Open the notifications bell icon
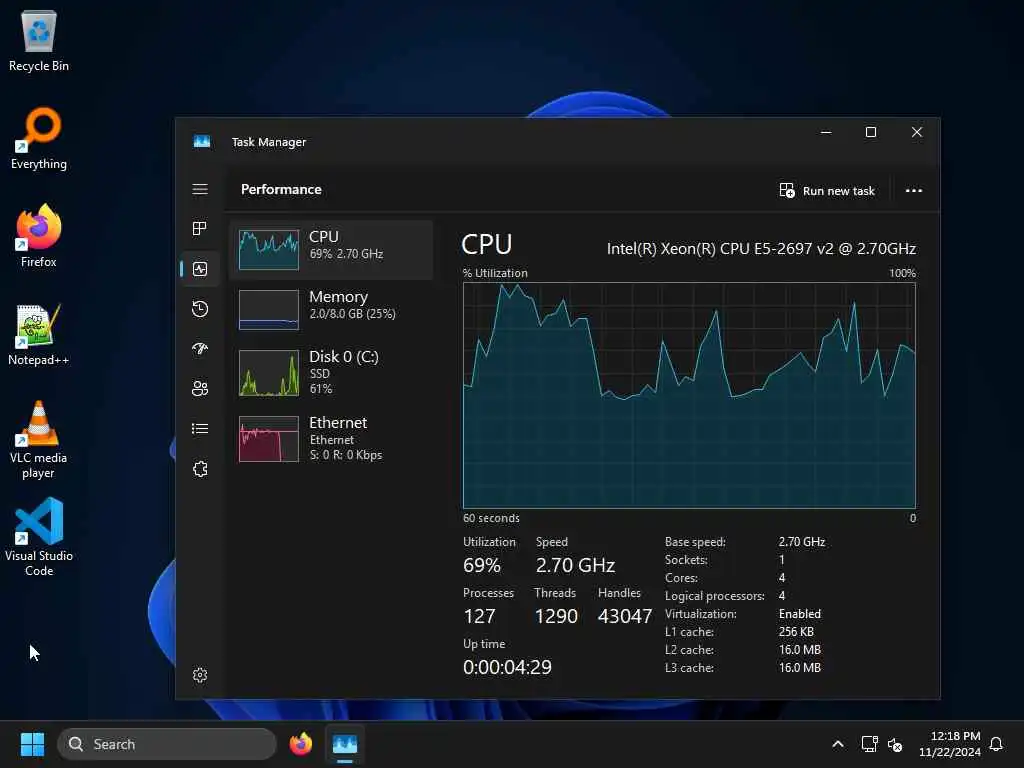This screenshot has height=768, width=1024. click(996, 744)
